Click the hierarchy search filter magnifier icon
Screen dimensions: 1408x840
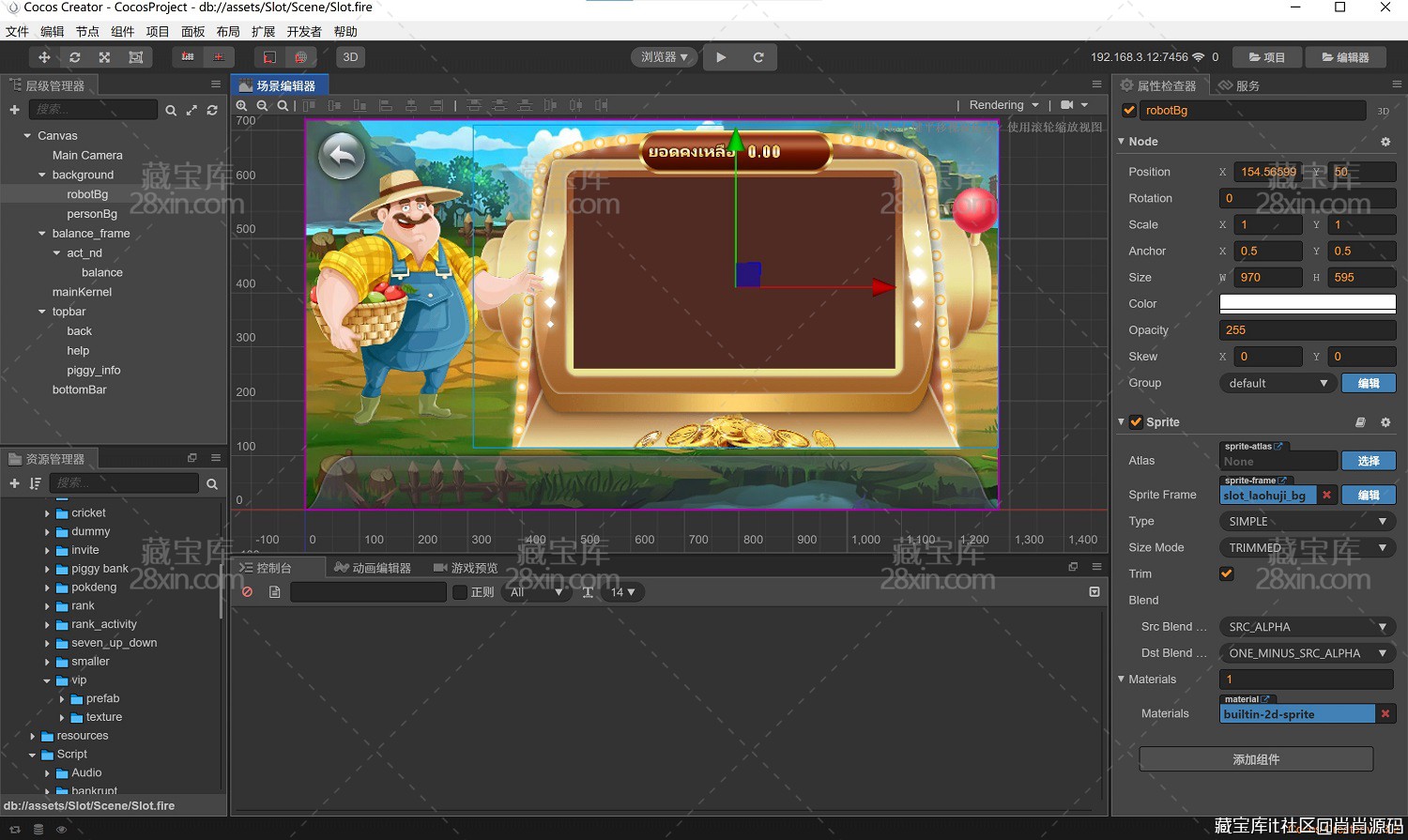click(171, 110)
